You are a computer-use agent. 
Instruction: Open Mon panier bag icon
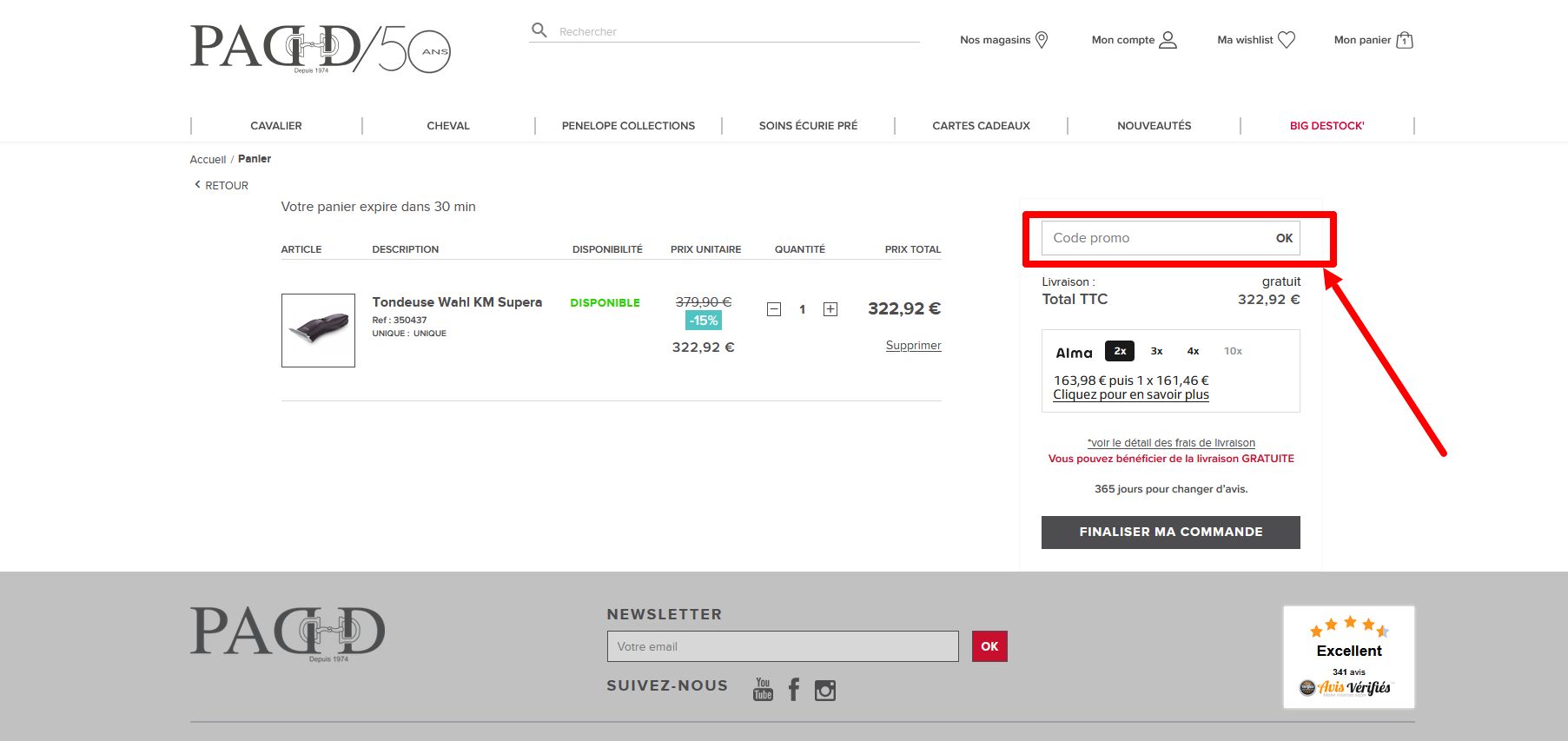tap(1405, 40)
